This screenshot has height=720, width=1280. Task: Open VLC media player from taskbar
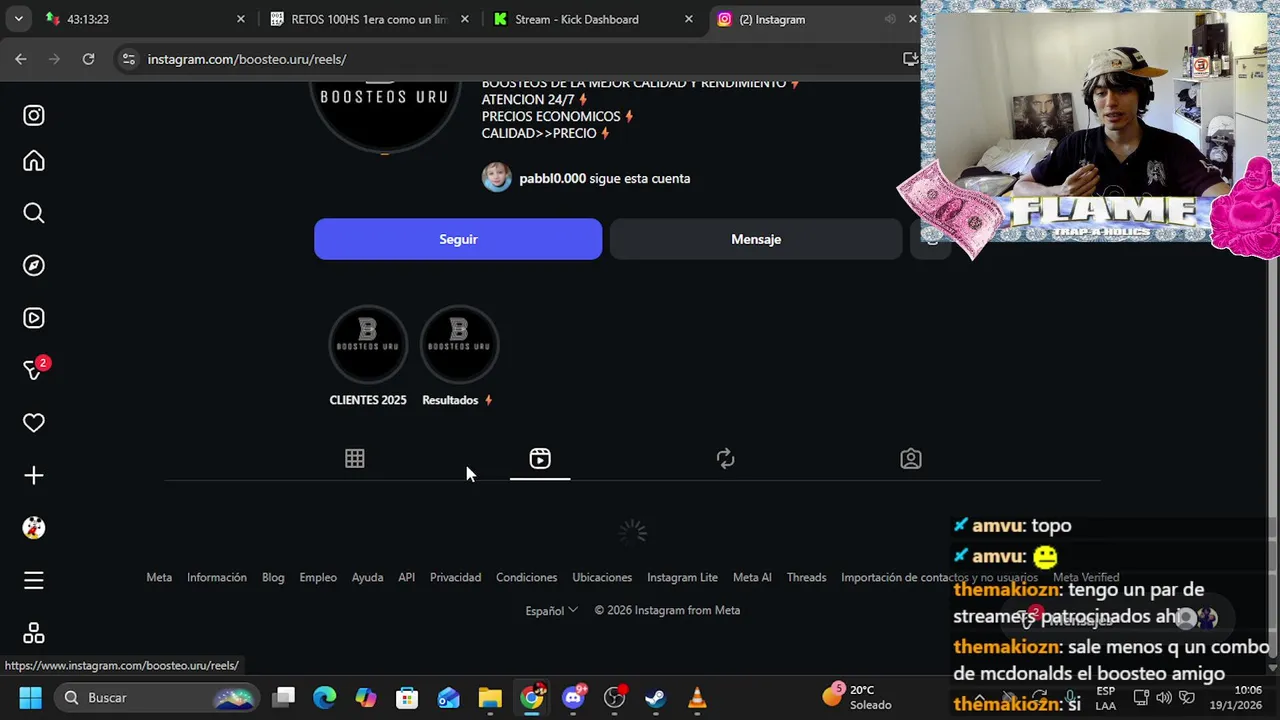coord(697,697)
